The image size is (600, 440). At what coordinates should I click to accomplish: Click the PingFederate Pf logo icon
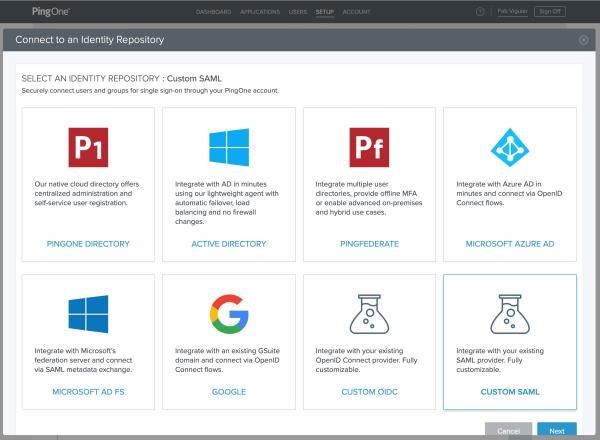point(369,147)
